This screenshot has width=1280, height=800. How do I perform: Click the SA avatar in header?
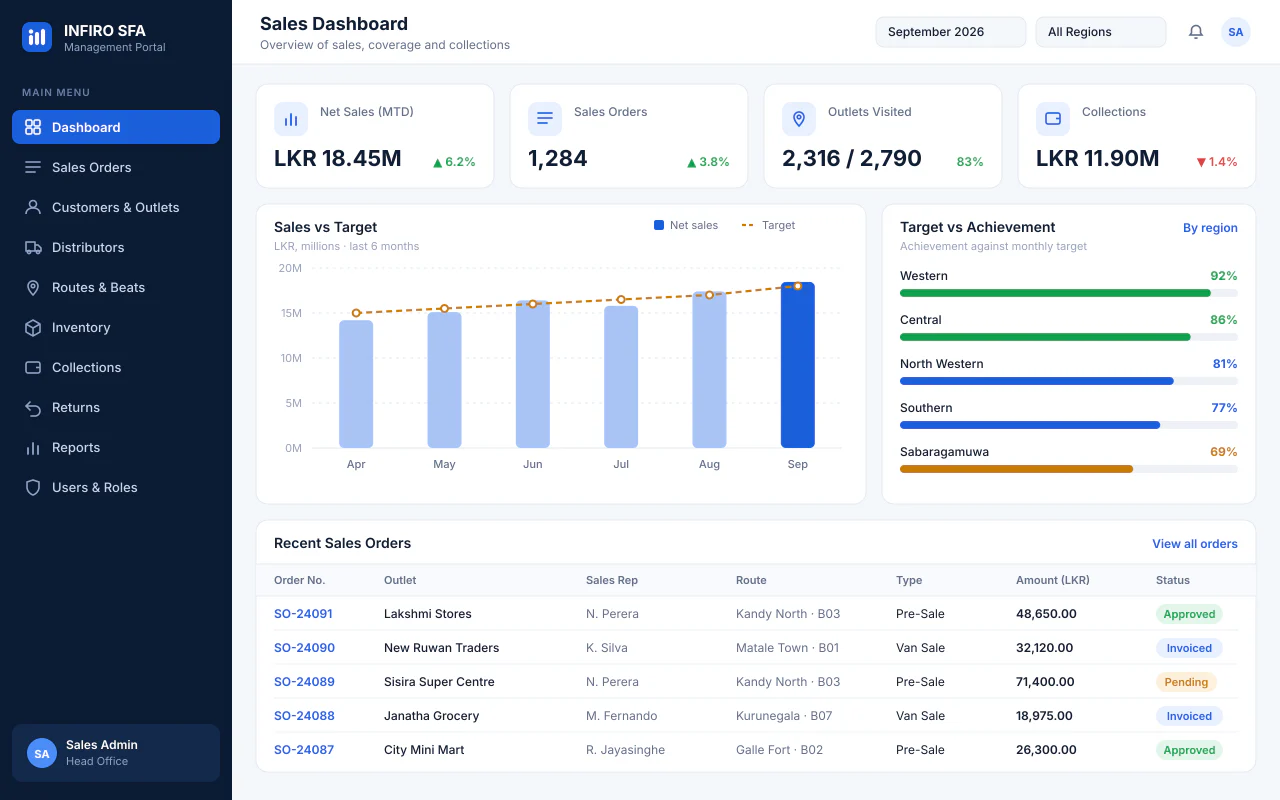[1236, 32]
